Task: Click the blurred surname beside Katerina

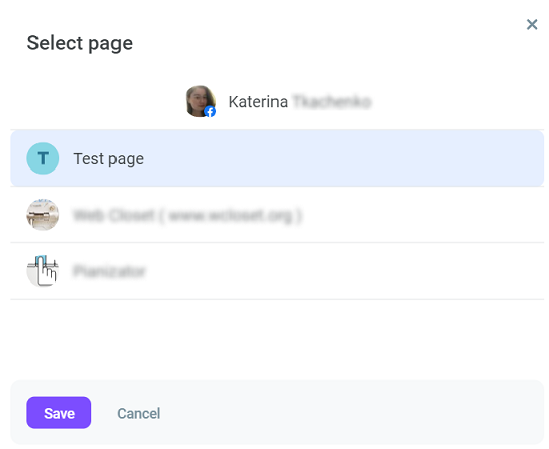Action: pos(331,102)
